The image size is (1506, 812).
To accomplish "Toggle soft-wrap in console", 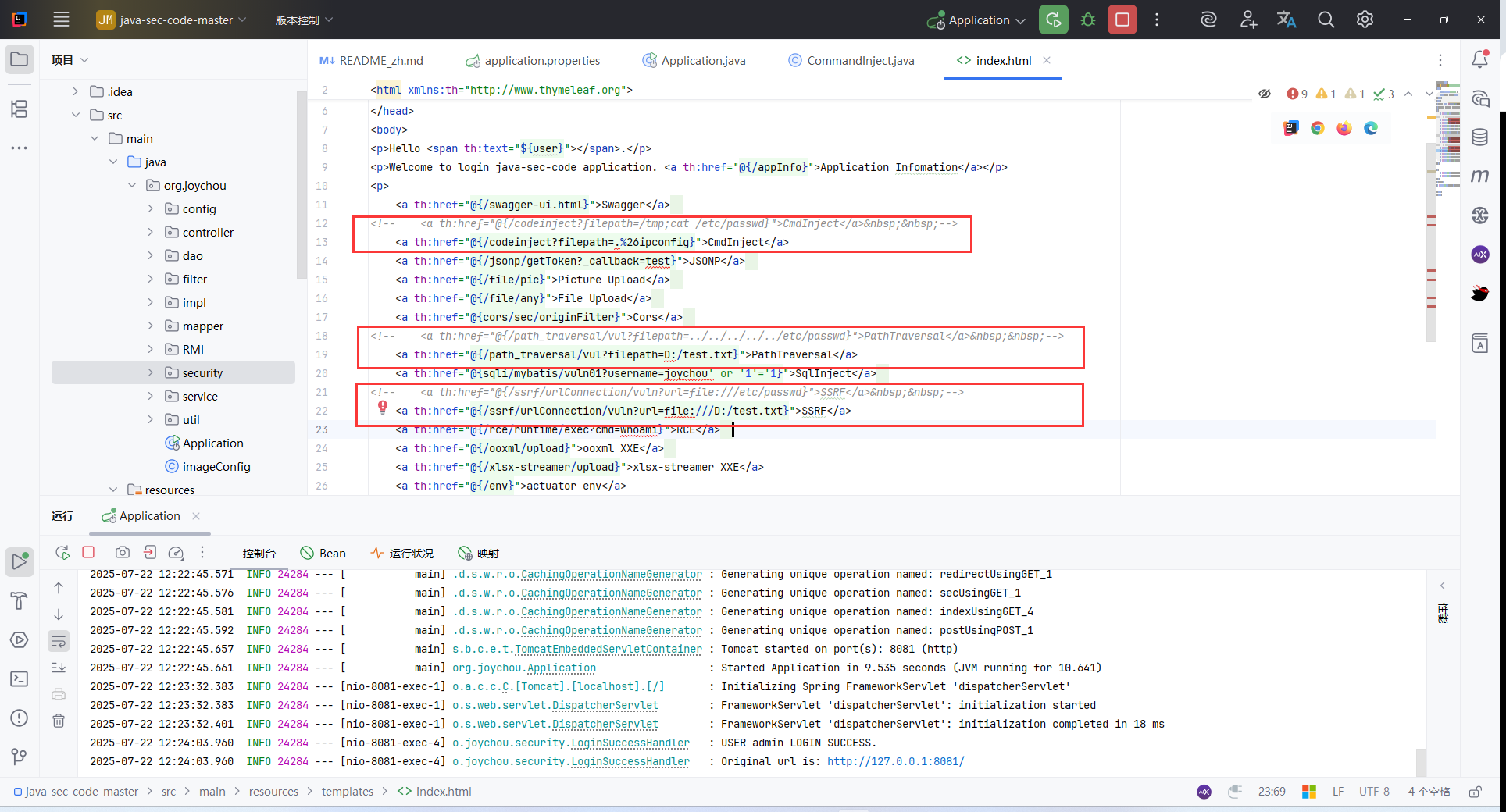I will pos(59,641).
